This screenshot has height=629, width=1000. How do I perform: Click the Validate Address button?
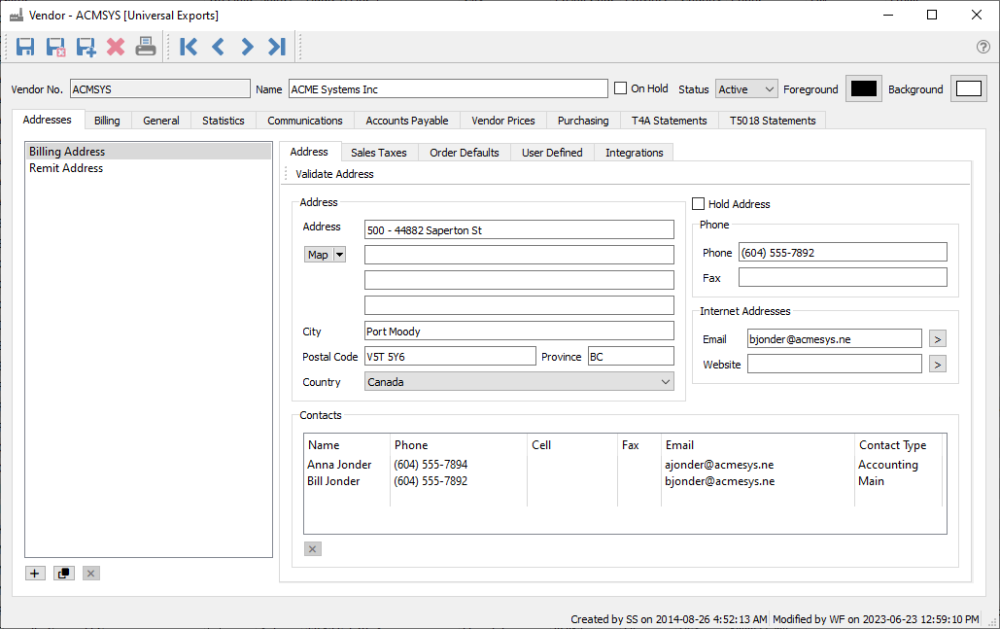point(334,174)
